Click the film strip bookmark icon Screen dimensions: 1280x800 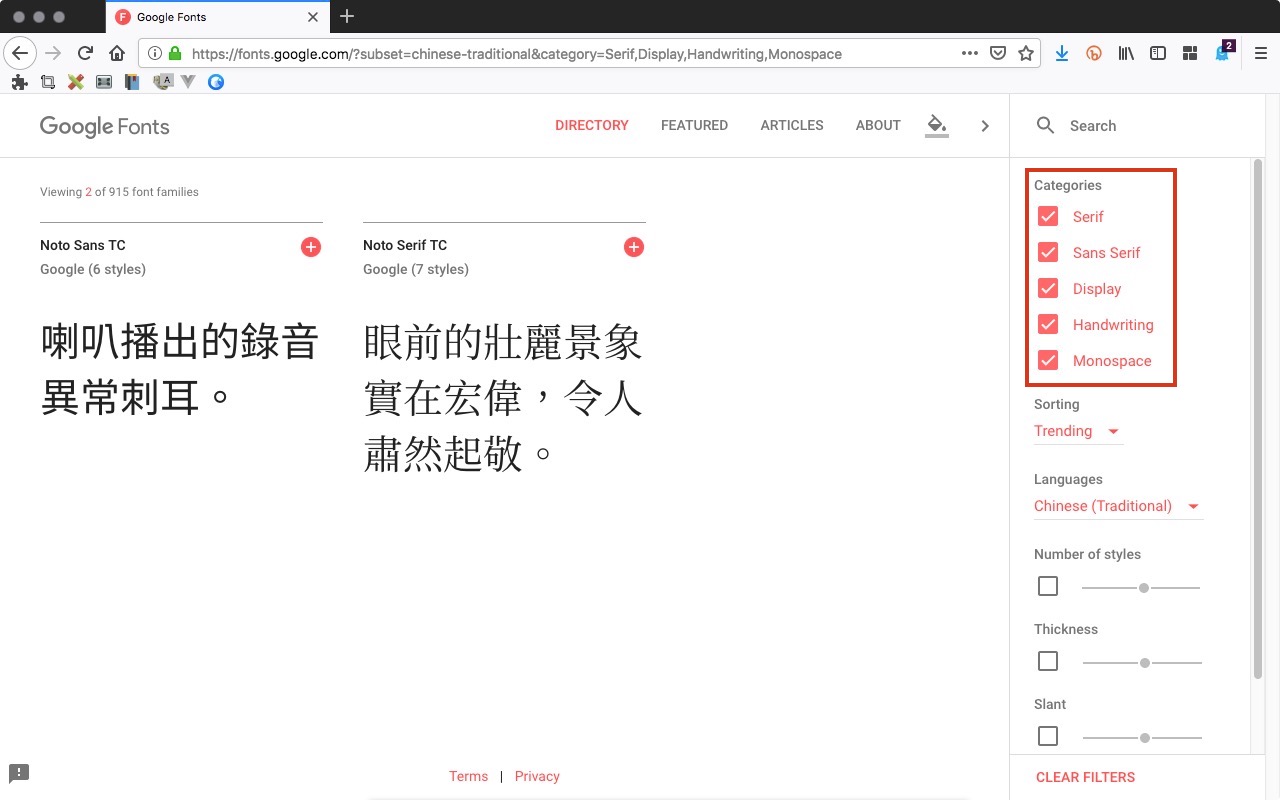point(104,82)
